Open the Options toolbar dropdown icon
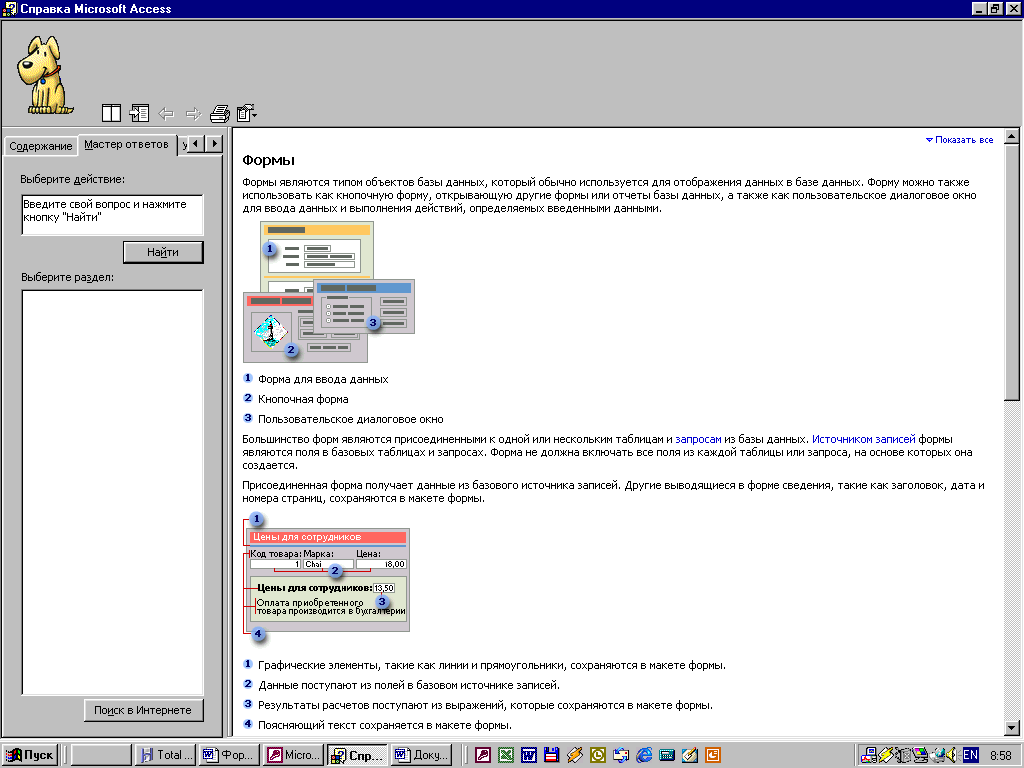The height and width of the screenshot is (768, 1024). click(246, 114)
